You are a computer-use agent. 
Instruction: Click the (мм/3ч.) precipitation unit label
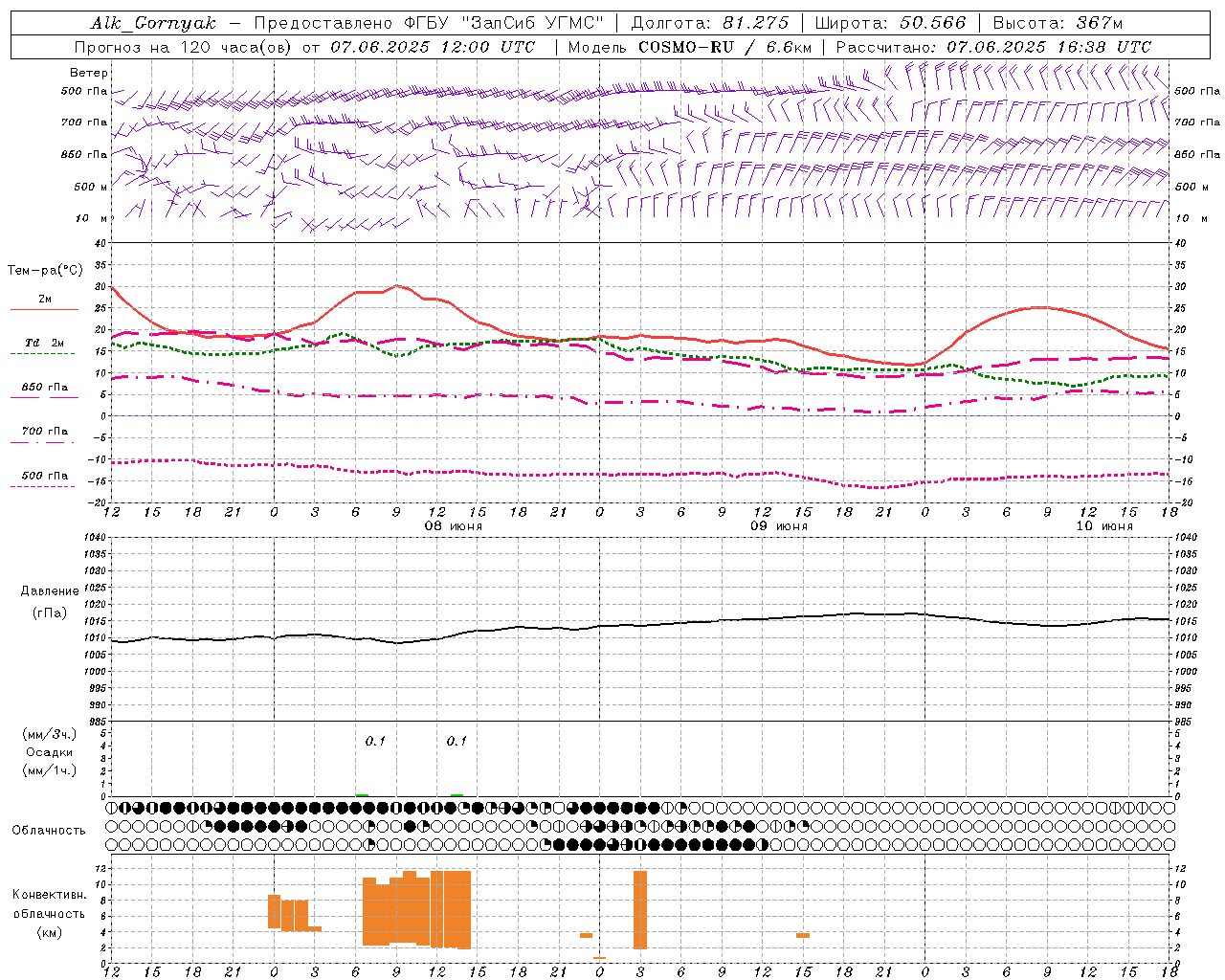click(x=50, y=734)
